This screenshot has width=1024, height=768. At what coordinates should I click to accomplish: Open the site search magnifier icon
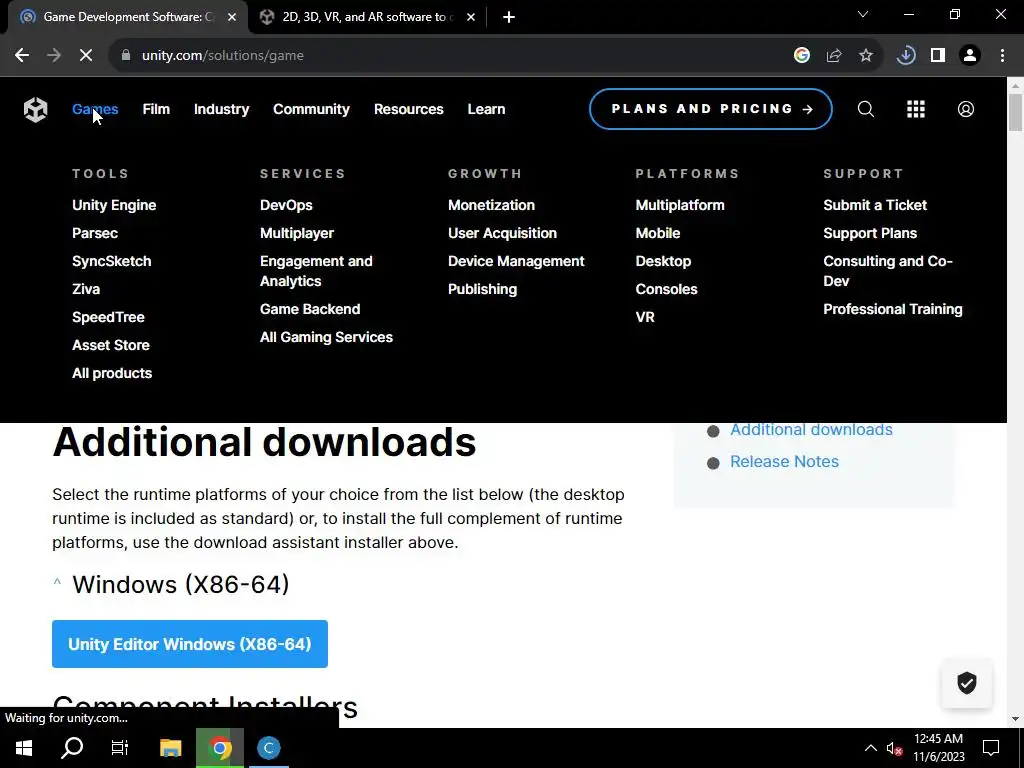[x=865, y=109]
